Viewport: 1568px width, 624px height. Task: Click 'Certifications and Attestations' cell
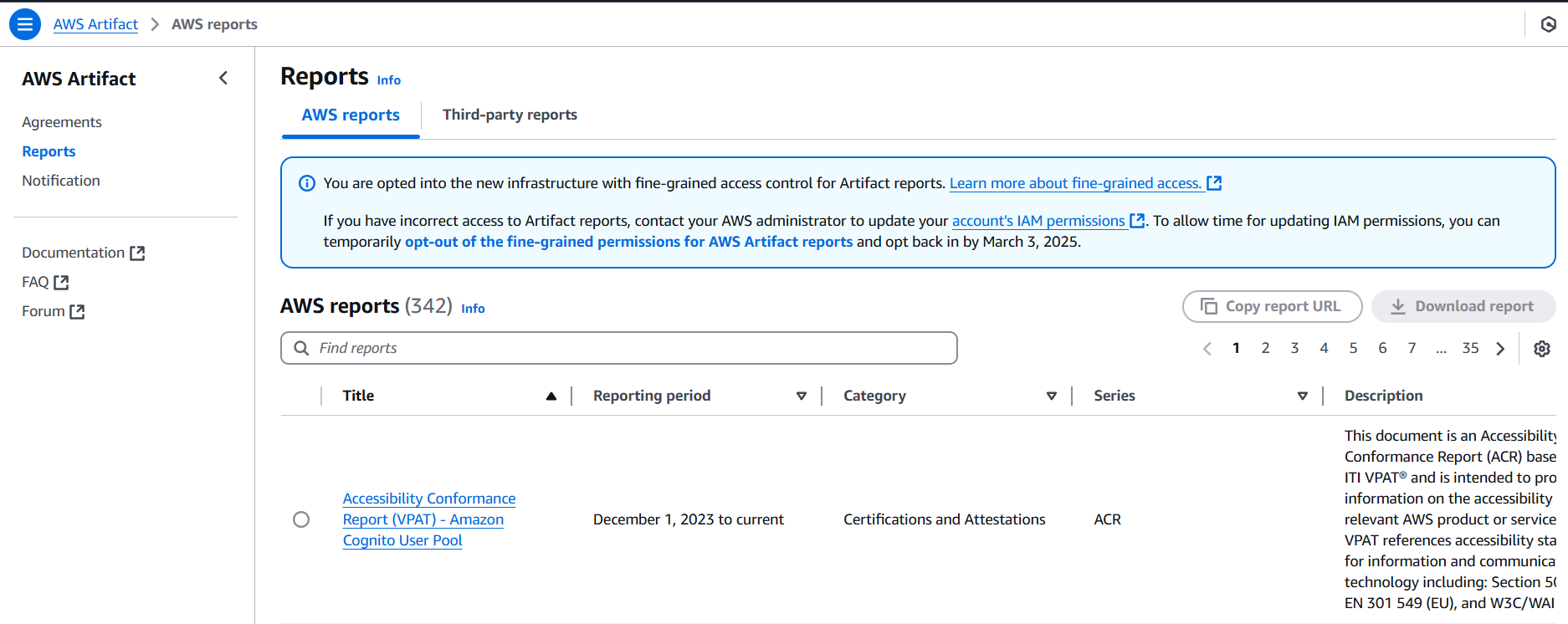pos(945,519)
